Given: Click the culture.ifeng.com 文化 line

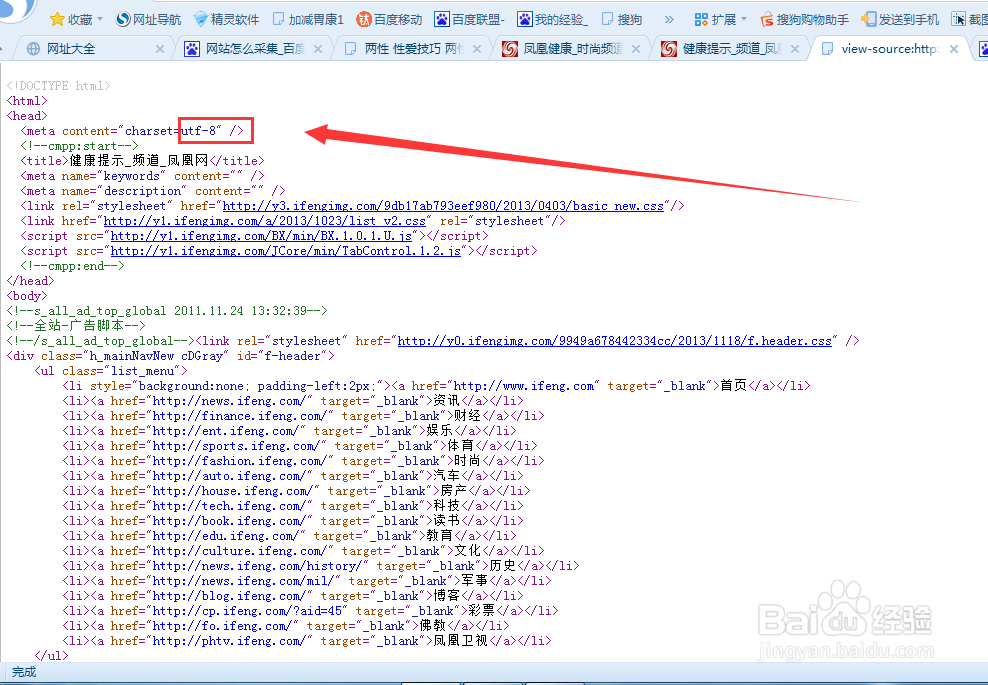Looking at the screenshot, I should click(x=304, y=551).
